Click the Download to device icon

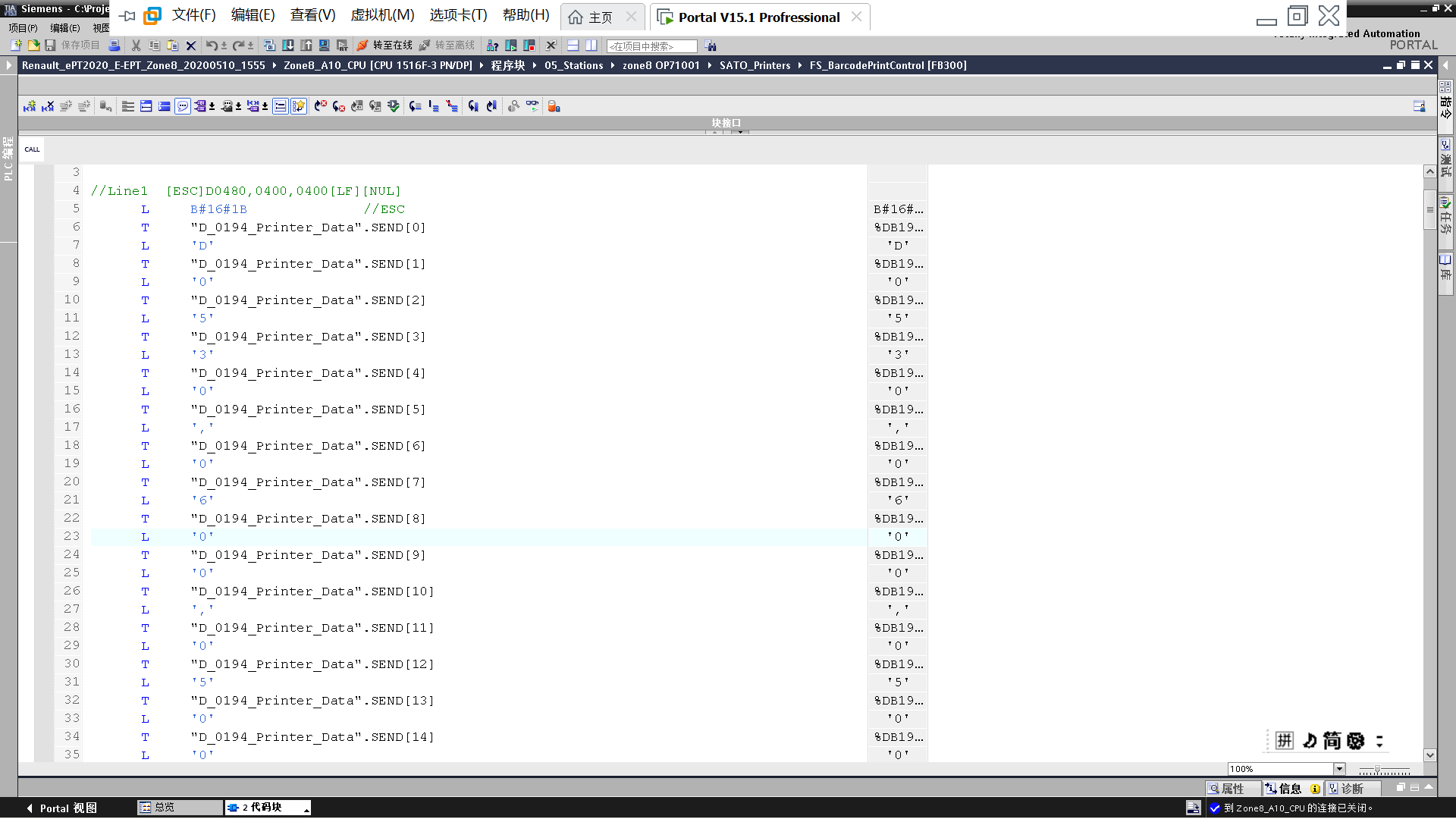pos(288,45)
